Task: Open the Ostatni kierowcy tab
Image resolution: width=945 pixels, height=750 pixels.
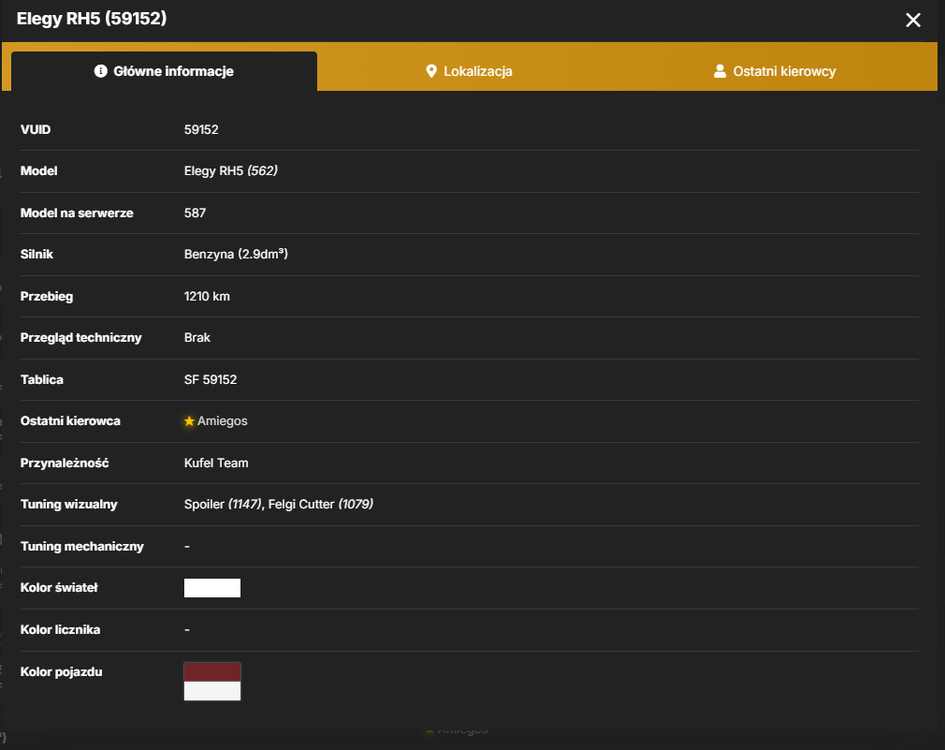Action: [x=775, y=71]
